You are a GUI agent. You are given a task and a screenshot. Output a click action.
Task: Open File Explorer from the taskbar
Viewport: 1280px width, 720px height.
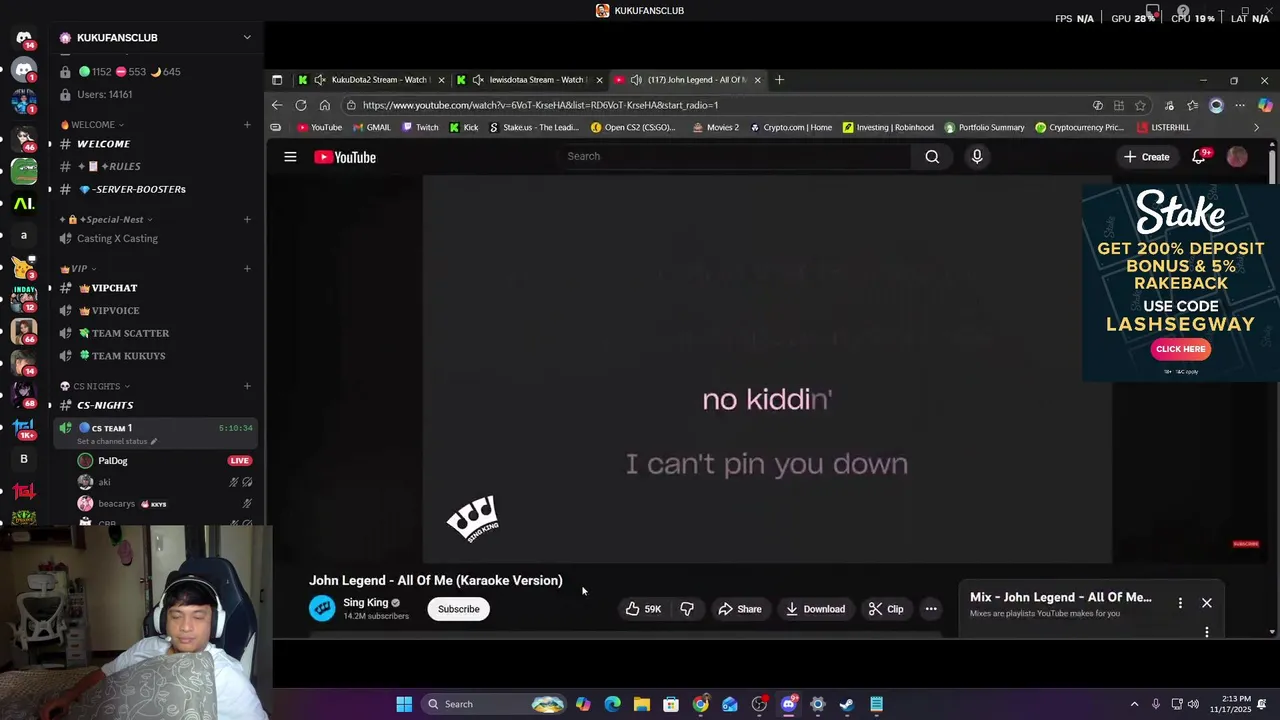pos(641,704)
